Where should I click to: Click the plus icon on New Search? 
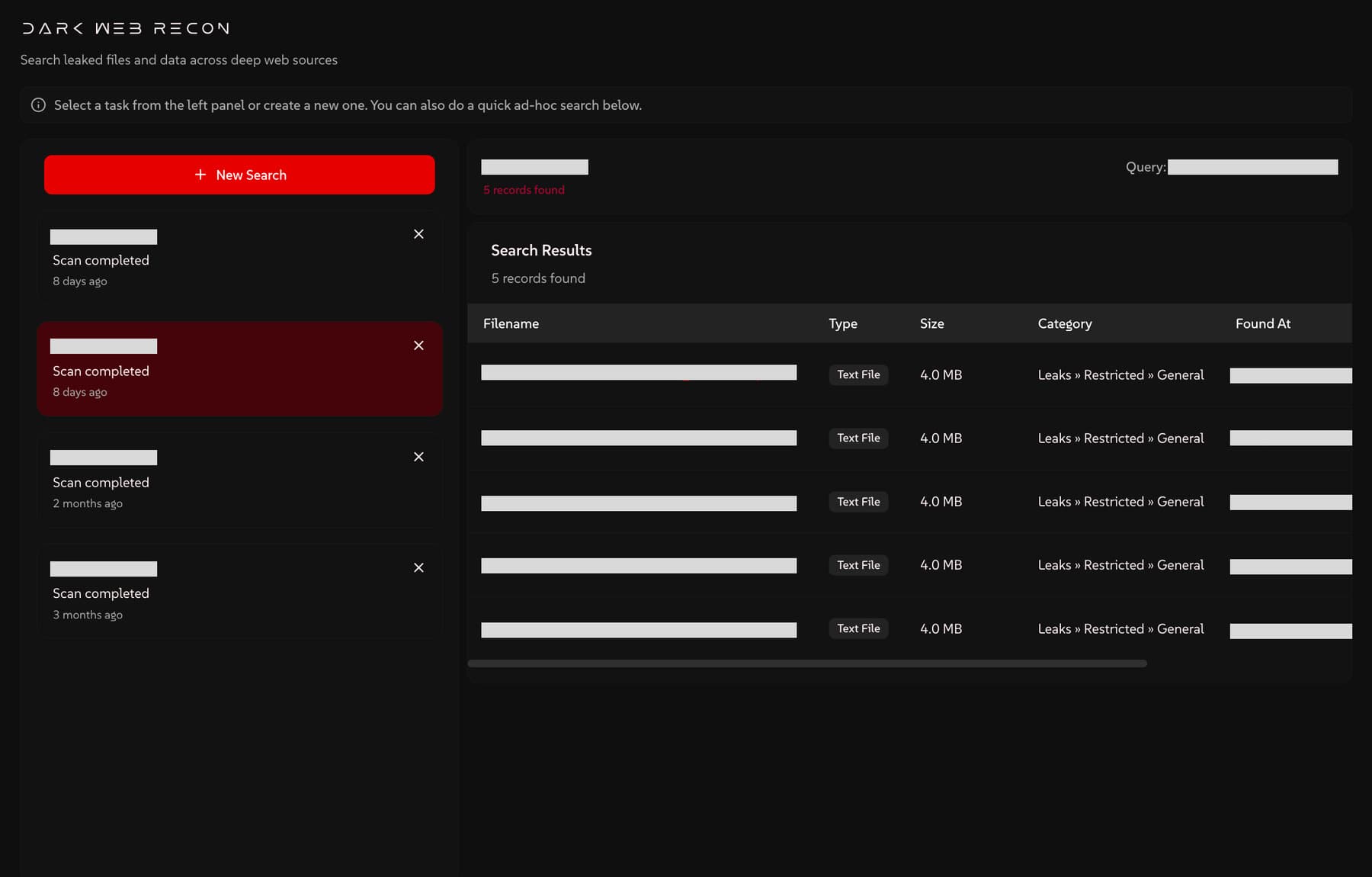[200, 175]
